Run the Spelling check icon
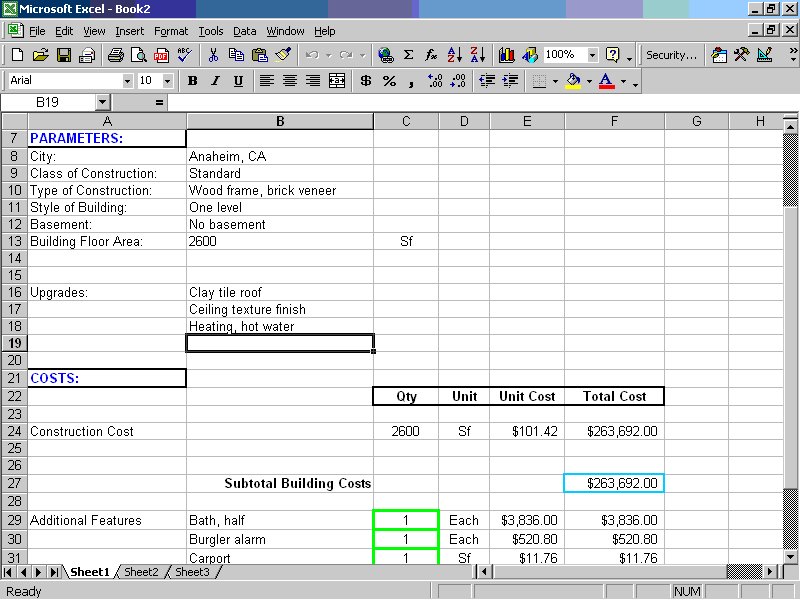Screen dimensions: 800x600 [184, 55]
